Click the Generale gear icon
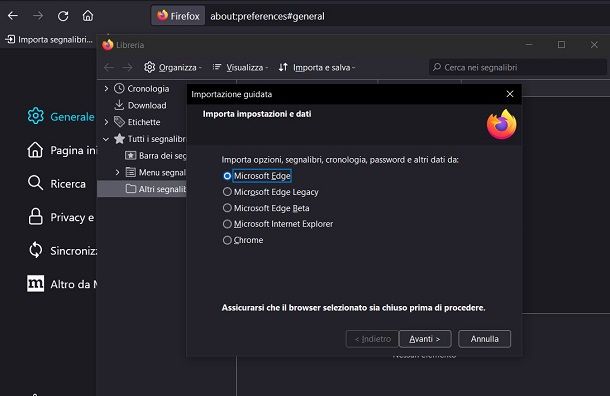 pos(35,116)
